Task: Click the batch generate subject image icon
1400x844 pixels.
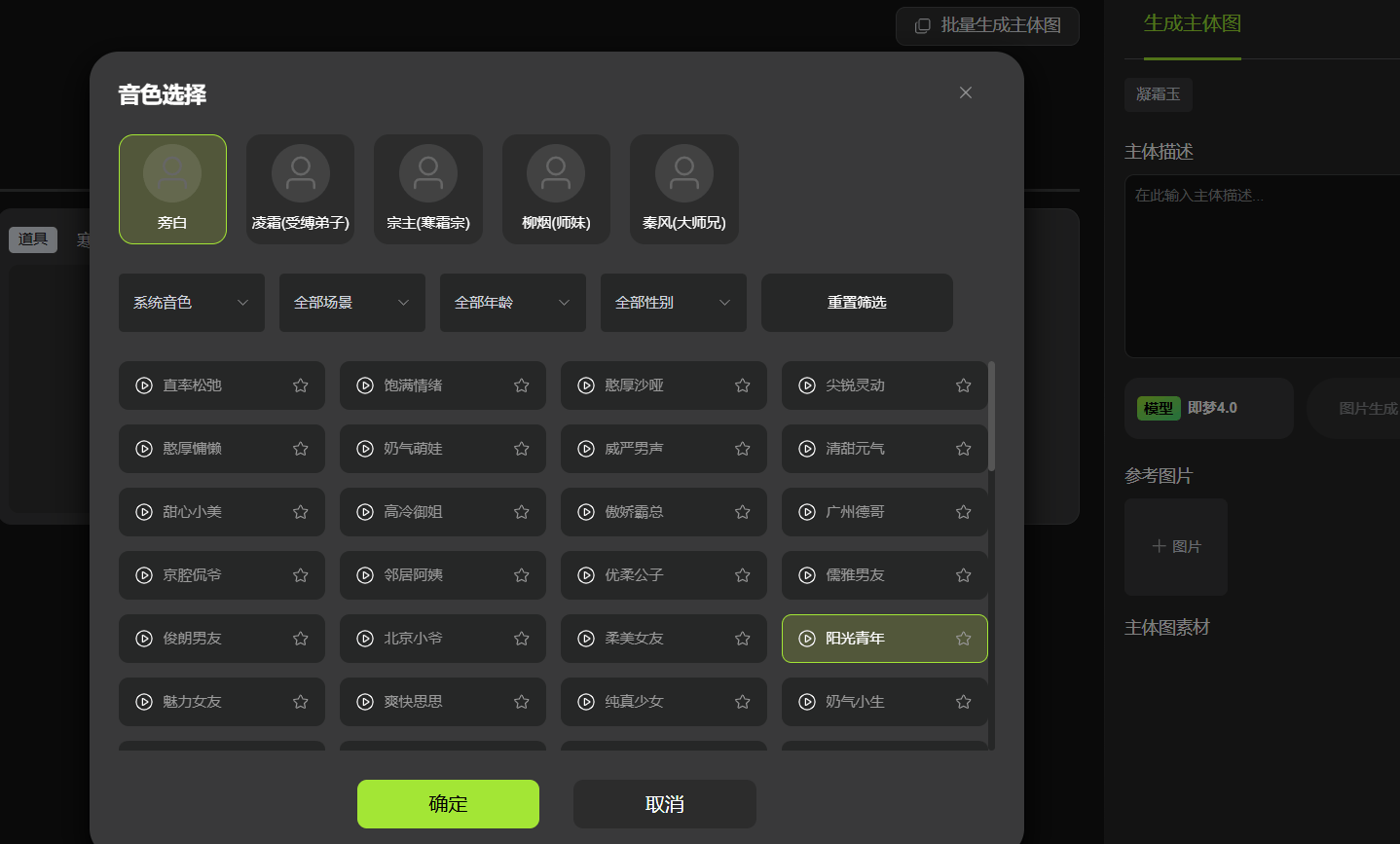Action: pyautogui.click(x=923, y=26)
